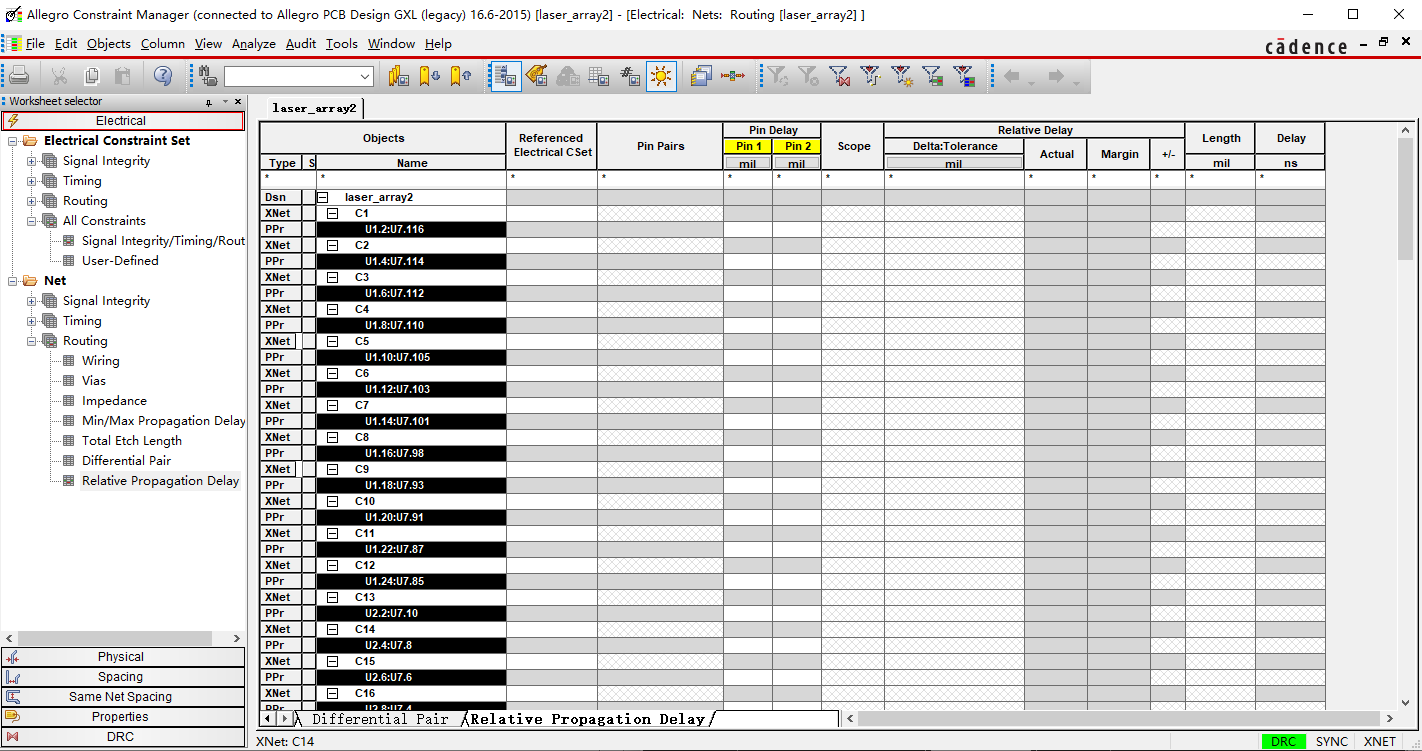Click the table grid worksheet icon
1422x751 pixels.
click(599, 76)
